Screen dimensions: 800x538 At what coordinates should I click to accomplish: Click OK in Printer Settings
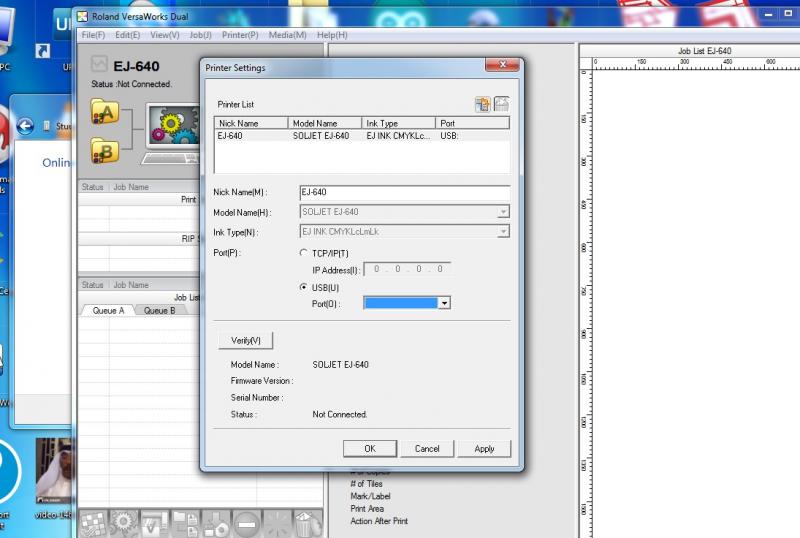click(x=370, y=449)
